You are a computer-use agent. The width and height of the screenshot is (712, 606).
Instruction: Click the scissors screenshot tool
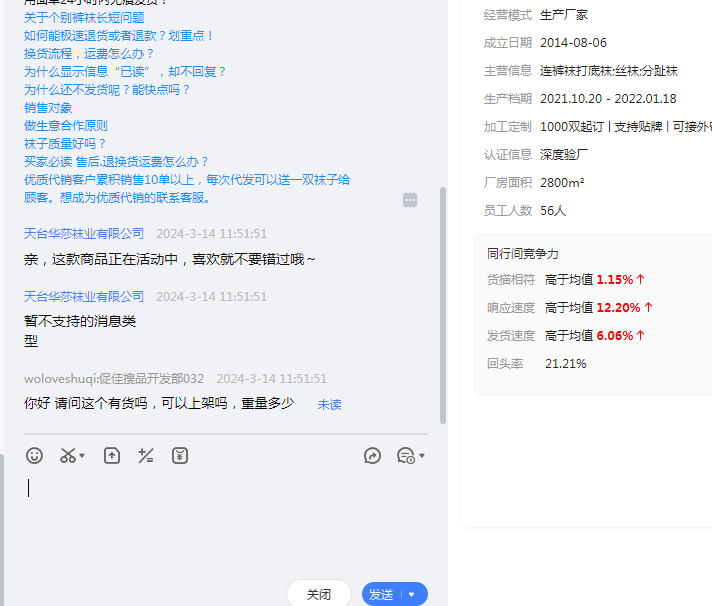tap(67, 456)
